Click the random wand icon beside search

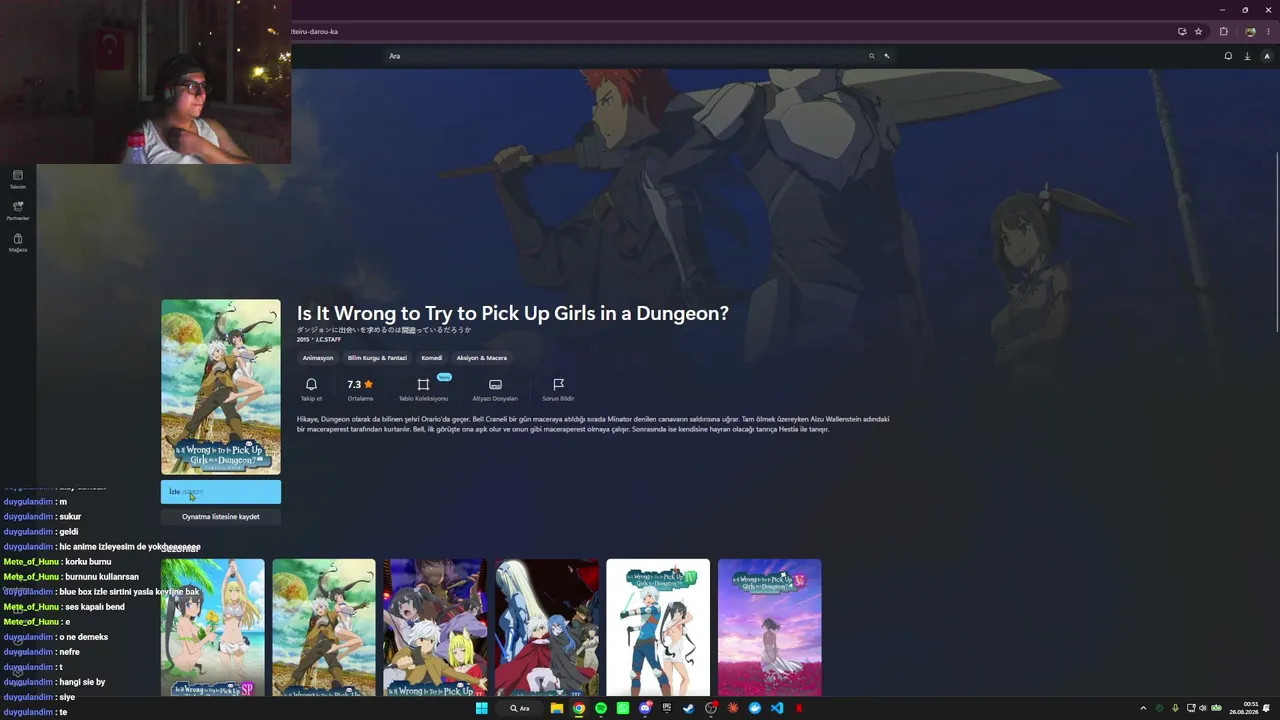886,56
